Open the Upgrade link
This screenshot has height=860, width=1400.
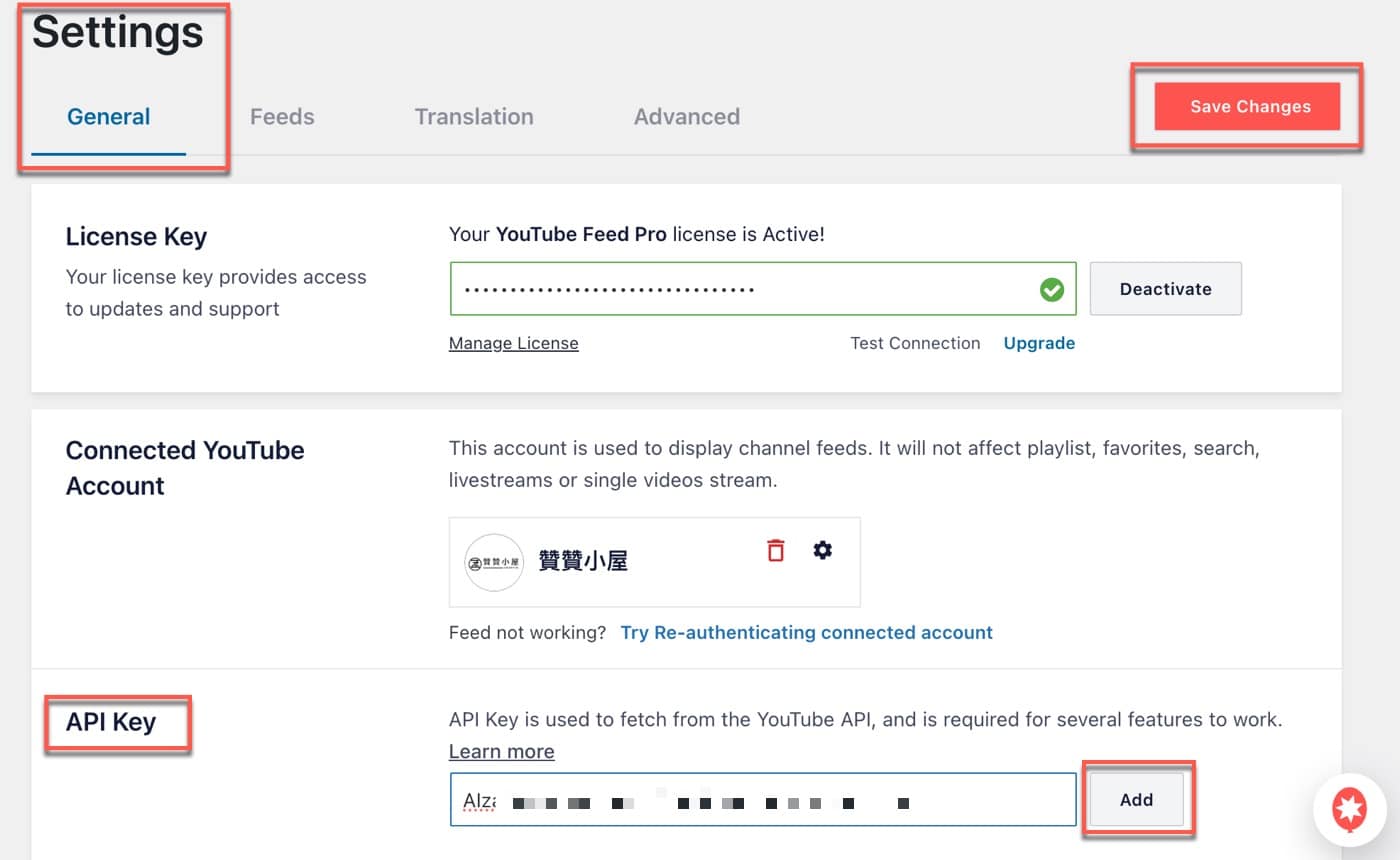pos(1039,343)
